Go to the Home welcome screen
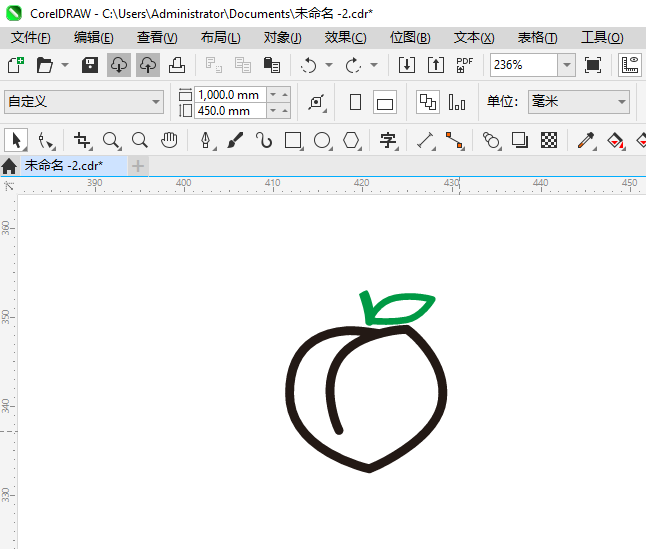Viewport: 646px width, 549px height. click(x=9, y=166)
